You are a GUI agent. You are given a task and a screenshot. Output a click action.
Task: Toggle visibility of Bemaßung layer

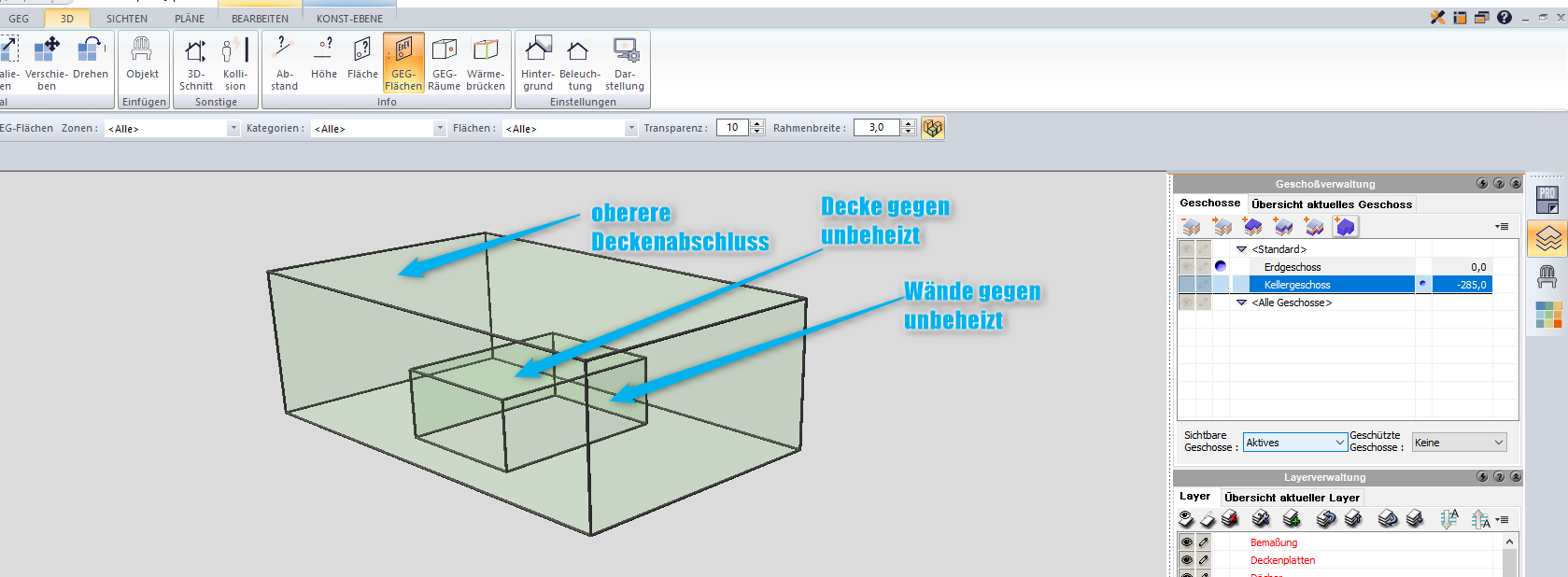coord(1186,542)
